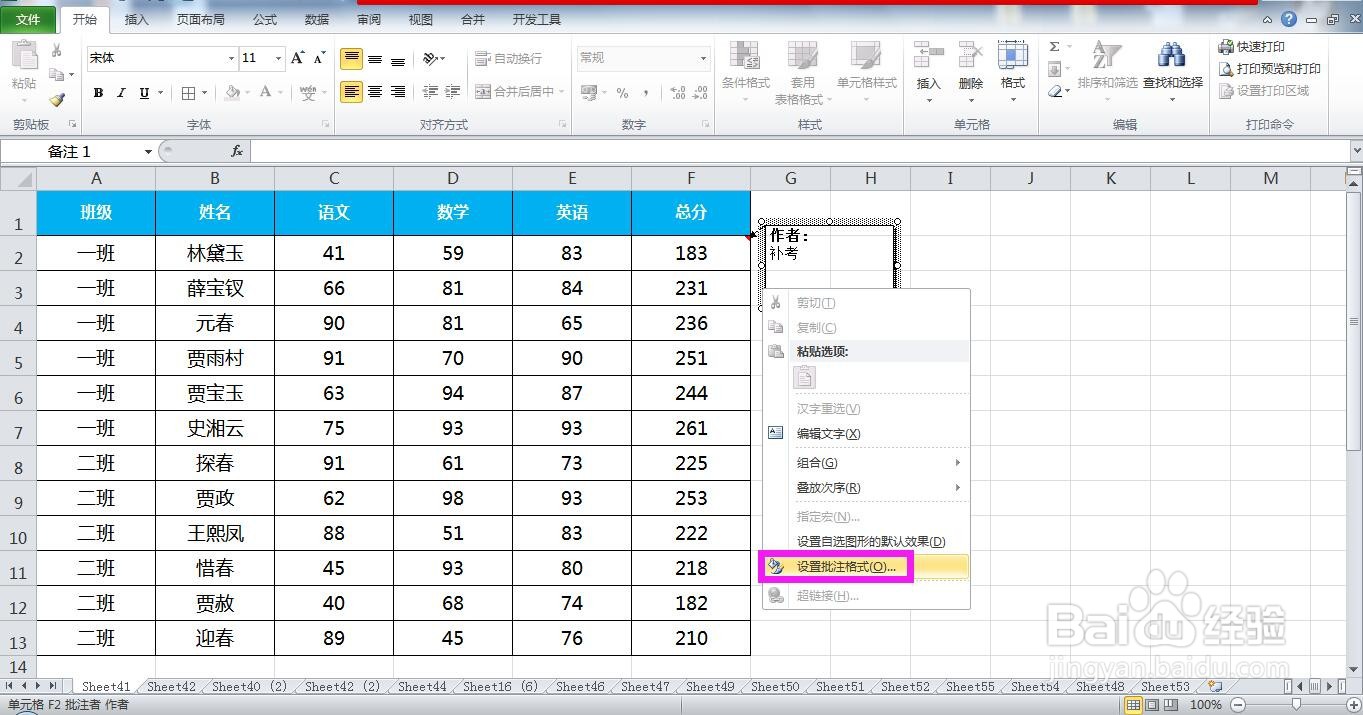The image size is (1363, 715).
Task: Open the font size 11 dropdown
Action: 279,59
